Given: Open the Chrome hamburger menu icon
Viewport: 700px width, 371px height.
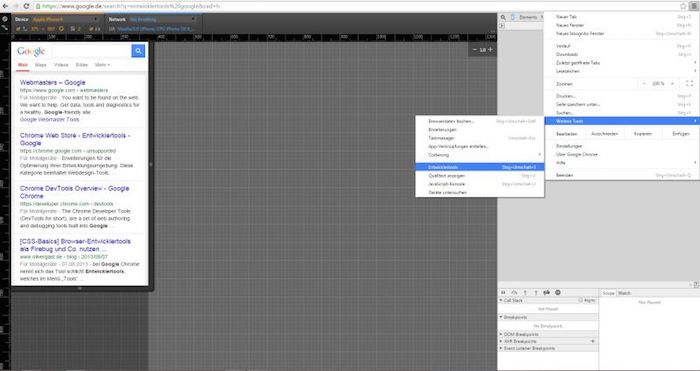Looking at the screenshot, I should (x=695, y=6).
